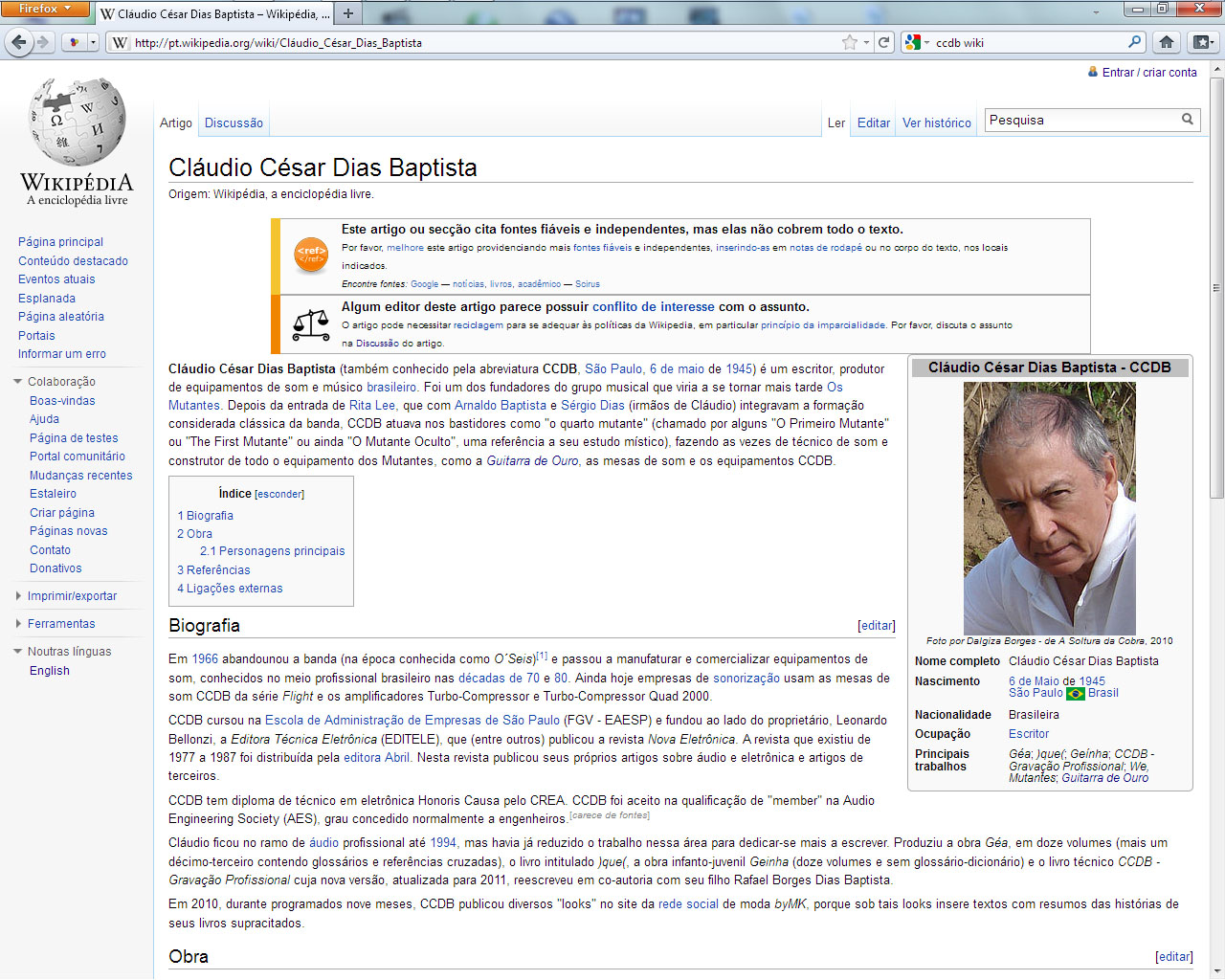Switch to the Discussão tab

(x=234, y=122)
